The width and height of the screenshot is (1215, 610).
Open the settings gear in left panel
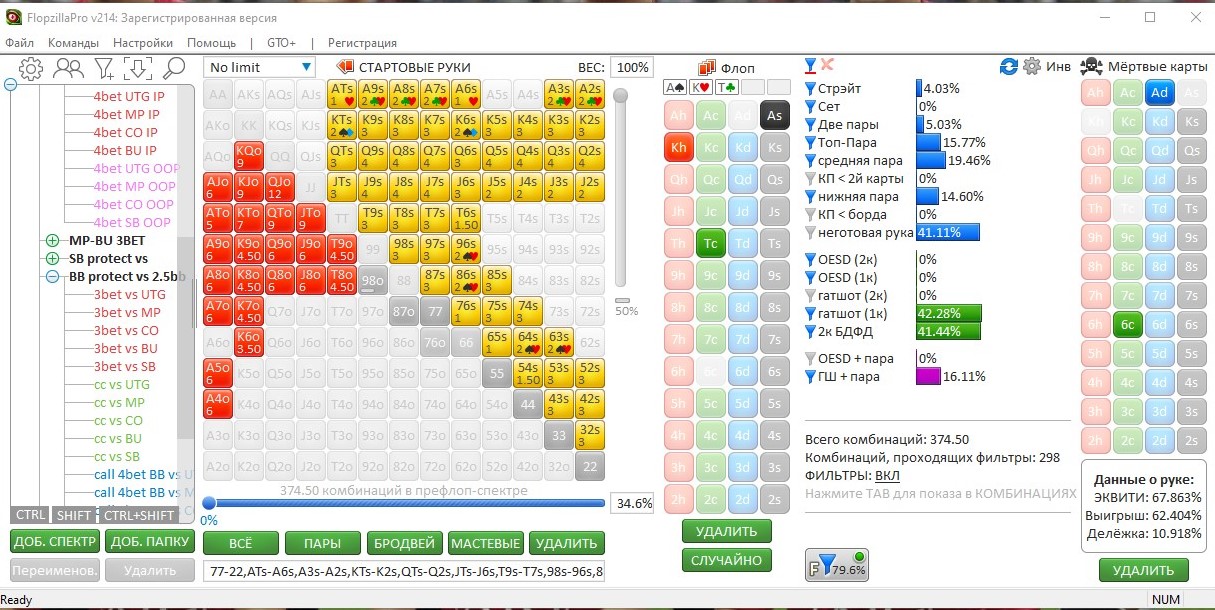31,68
